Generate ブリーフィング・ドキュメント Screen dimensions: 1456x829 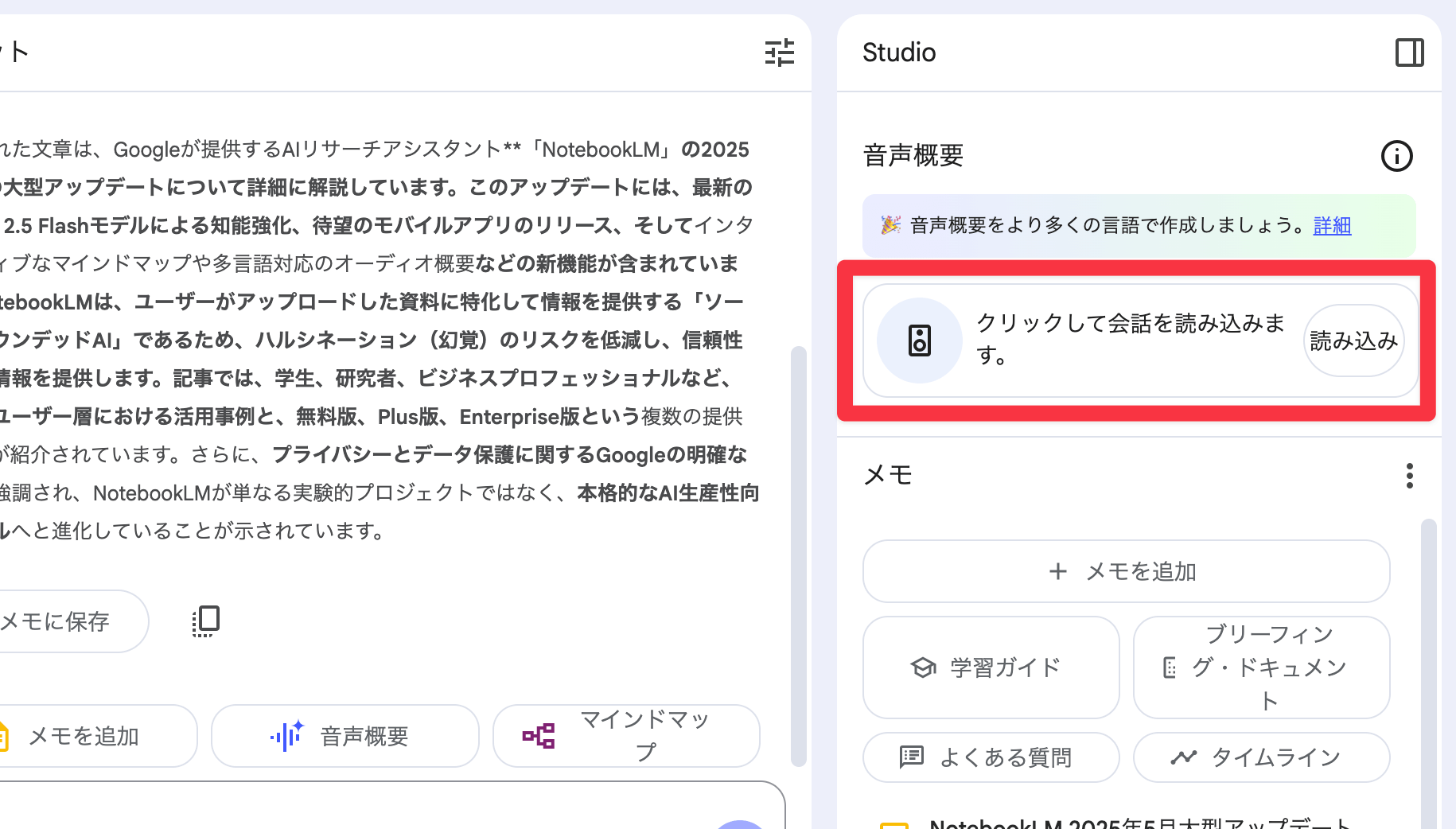coord(1261,667)
